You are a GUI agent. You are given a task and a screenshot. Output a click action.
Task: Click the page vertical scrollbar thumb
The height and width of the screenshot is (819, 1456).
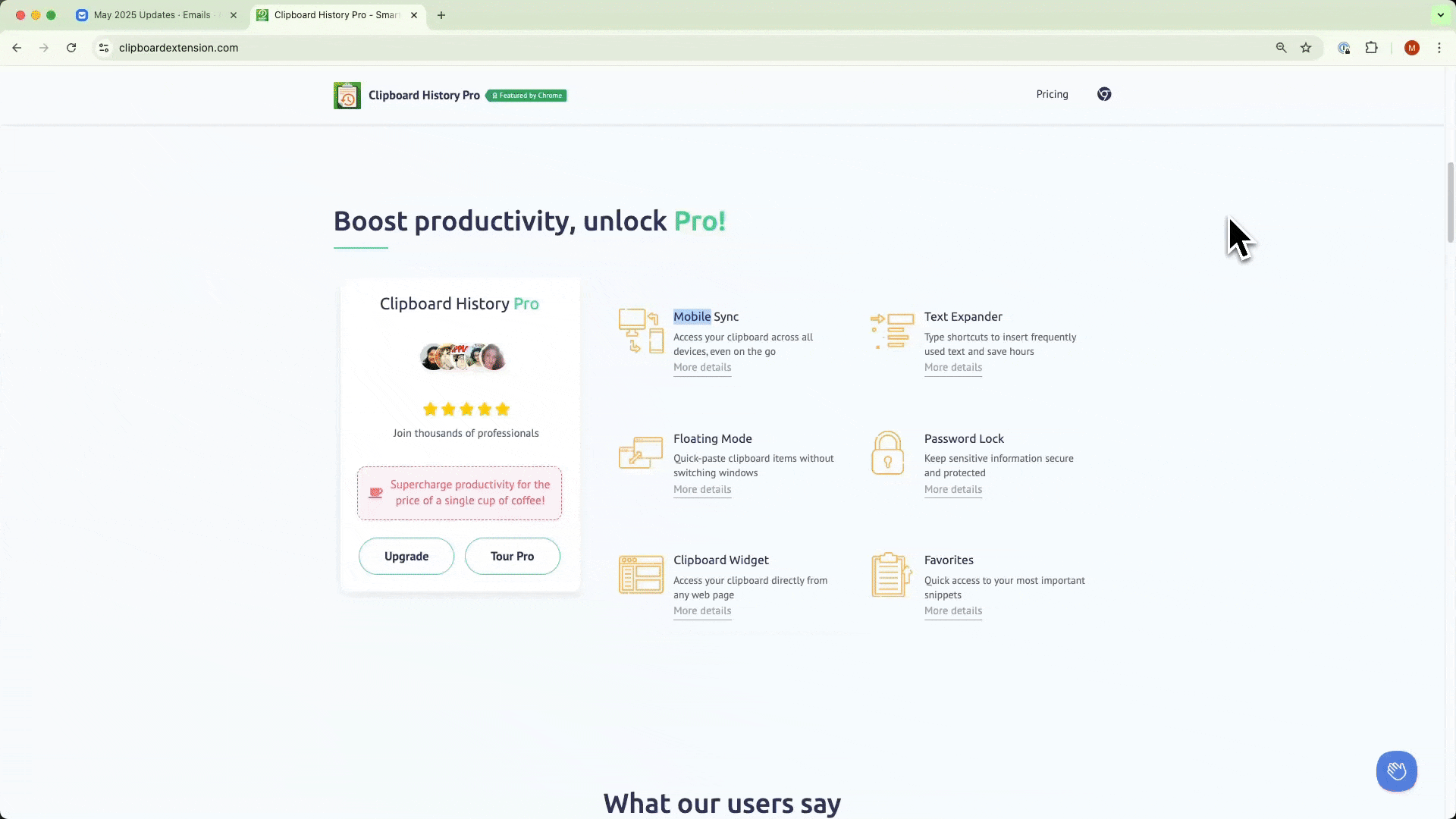(1451, 202)
